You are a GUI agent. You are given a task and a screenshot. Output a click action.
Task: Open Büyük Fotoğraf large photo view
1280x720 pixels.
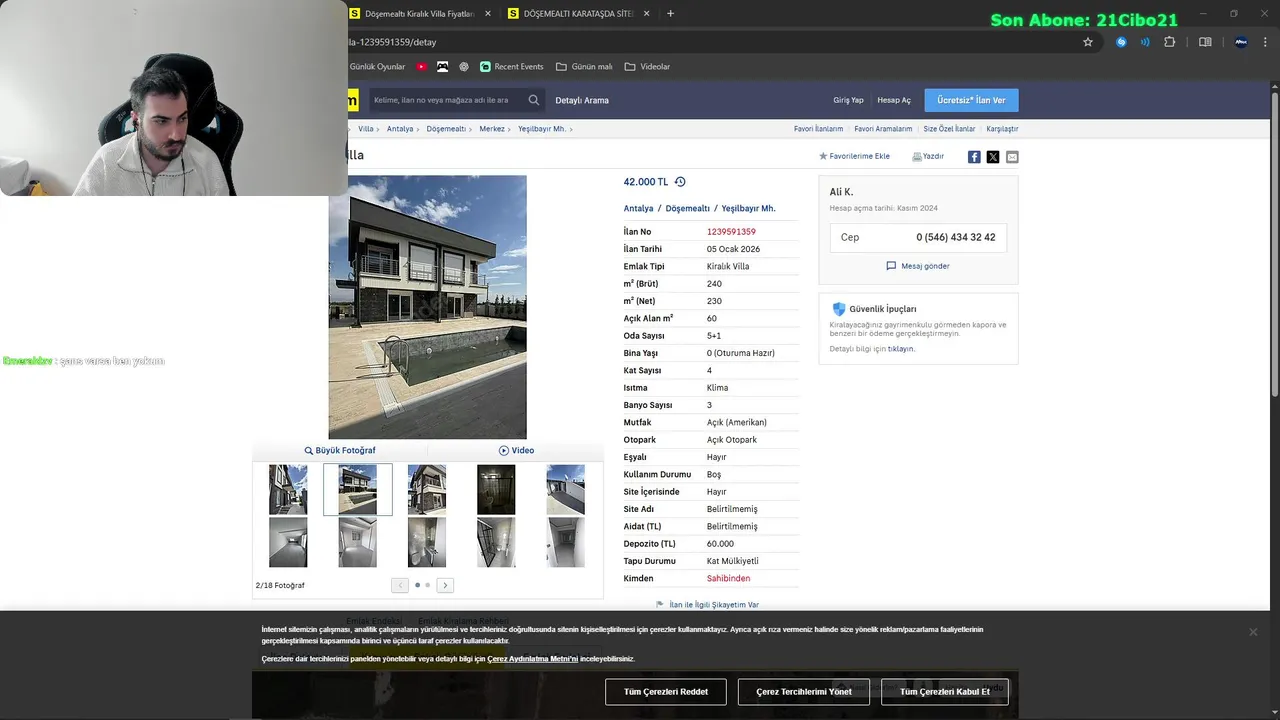pyautogui.click(x=340, y=450)
